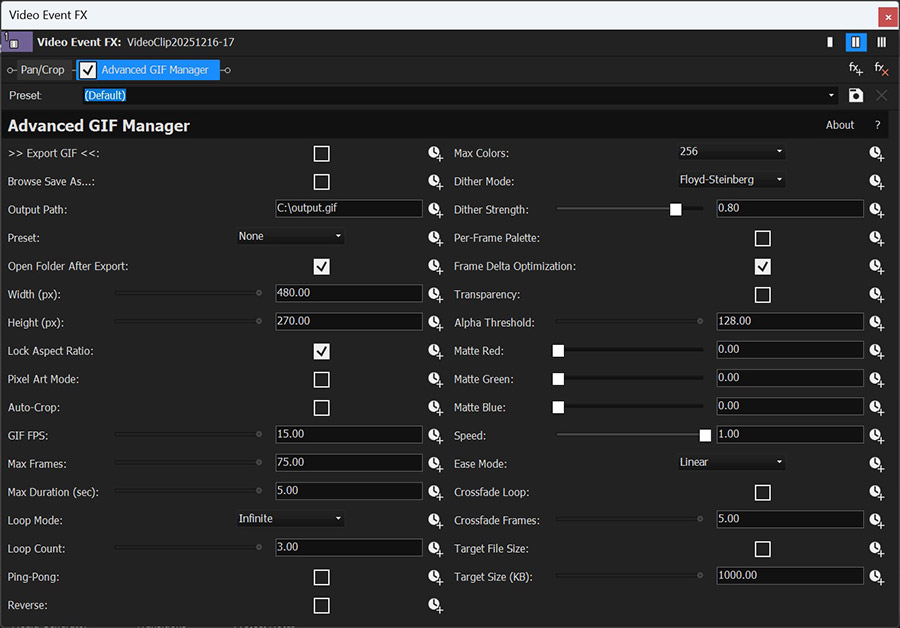Switch to the Pan/Crop tab
The width and height of the screenshot is (900, 628).
click(x=40, y=69)
